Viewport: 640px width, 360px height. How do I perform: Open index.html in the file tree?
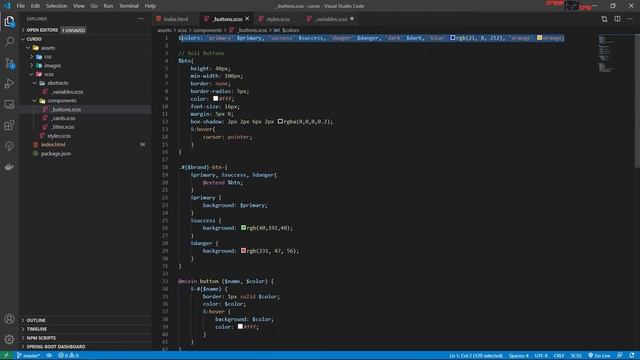point(53,144)
